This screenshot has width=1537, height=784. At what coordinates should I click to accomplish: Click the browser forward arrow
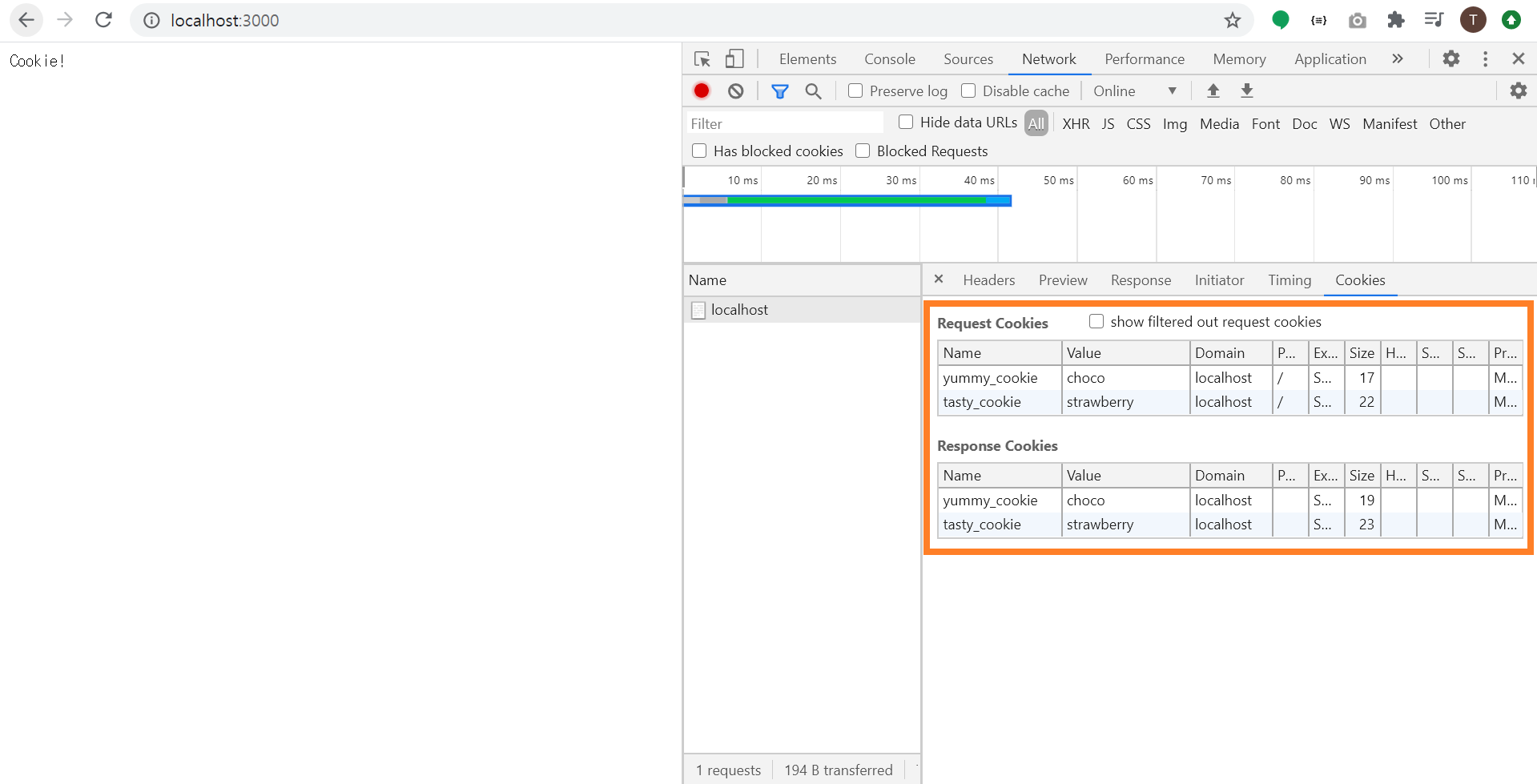[x=65, y=20]
